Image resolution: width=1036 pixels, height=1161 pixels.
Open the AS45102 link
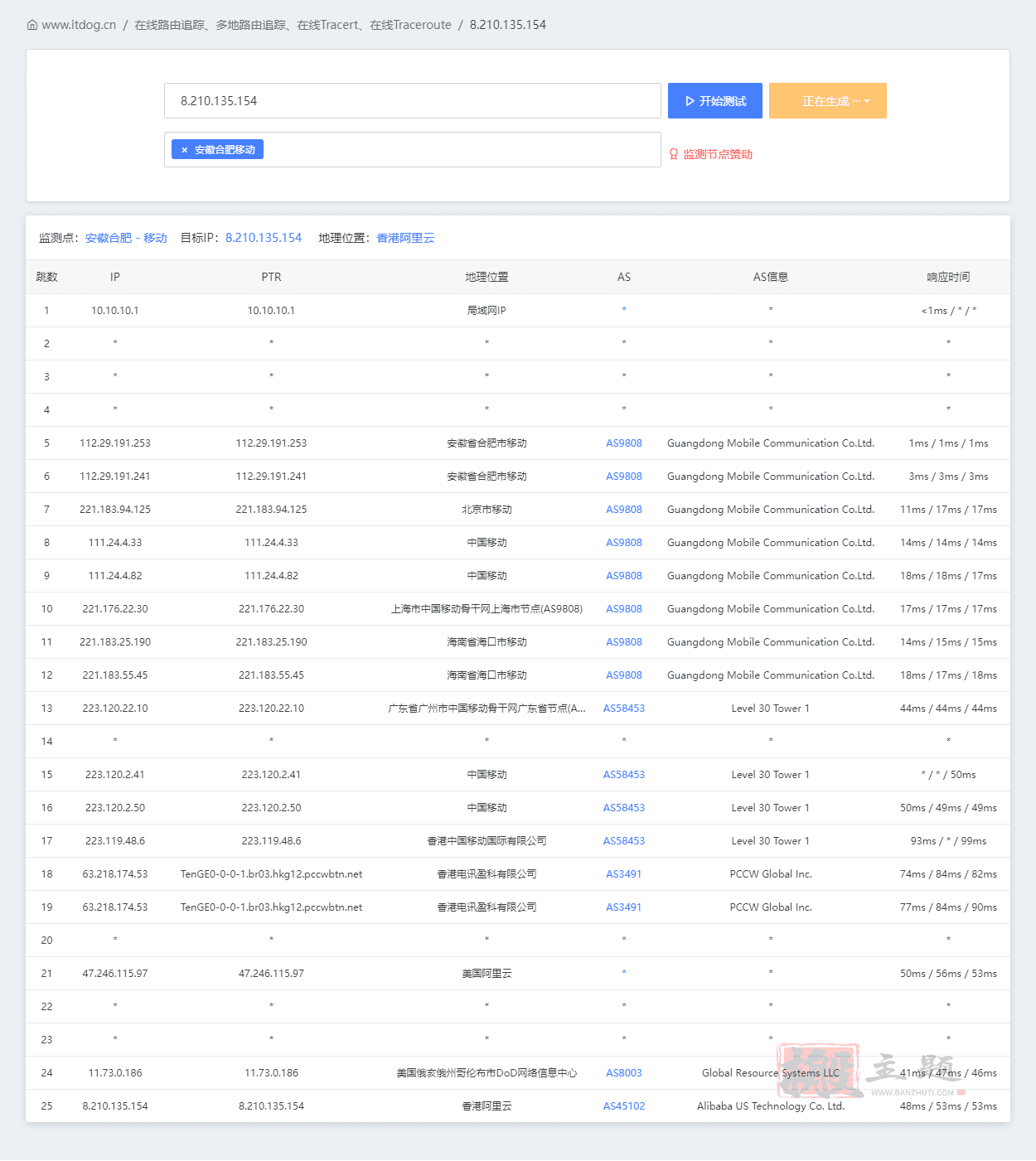click(x=624, y=1106)
